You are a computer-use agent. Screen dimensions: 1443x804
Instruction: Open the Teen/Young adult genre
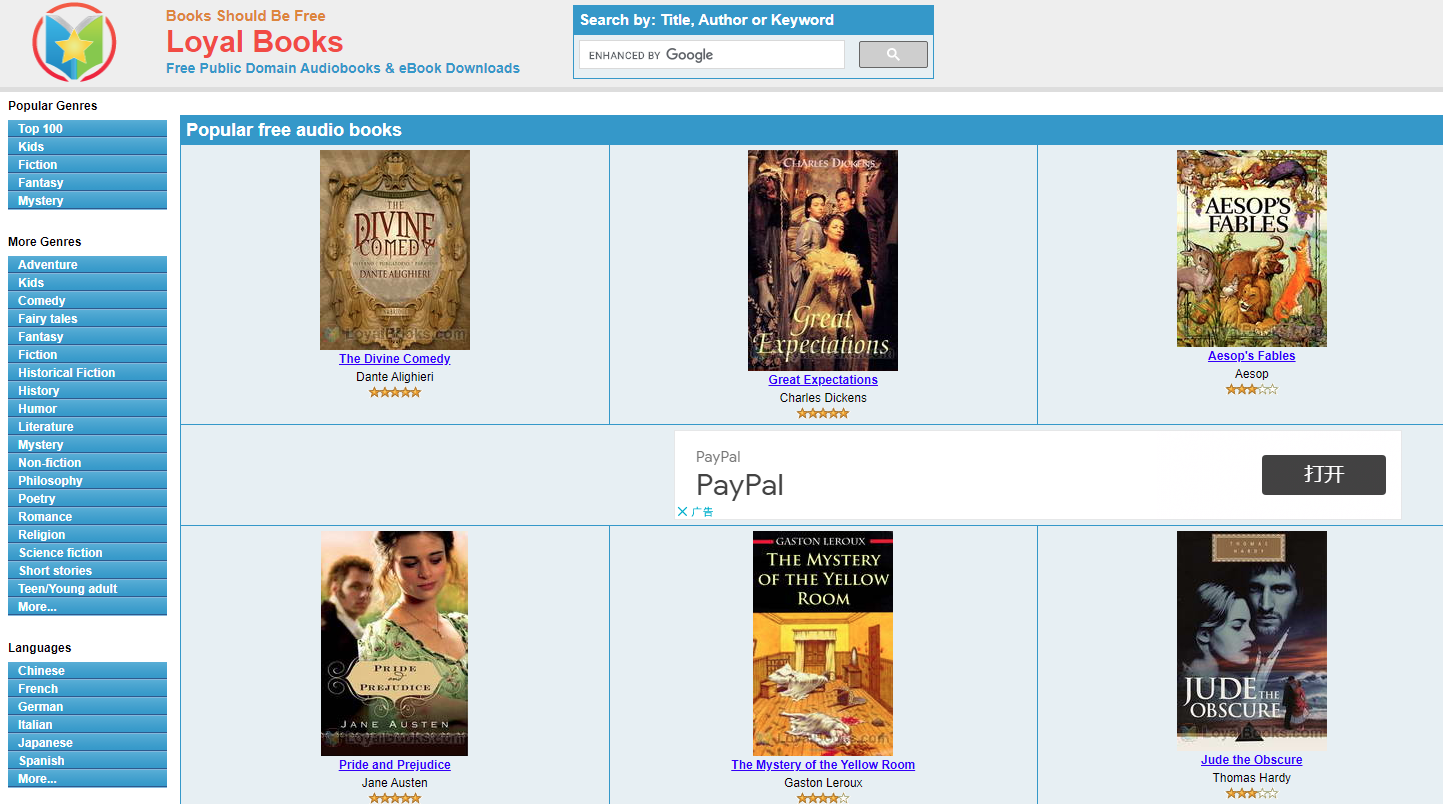point(87,589)
